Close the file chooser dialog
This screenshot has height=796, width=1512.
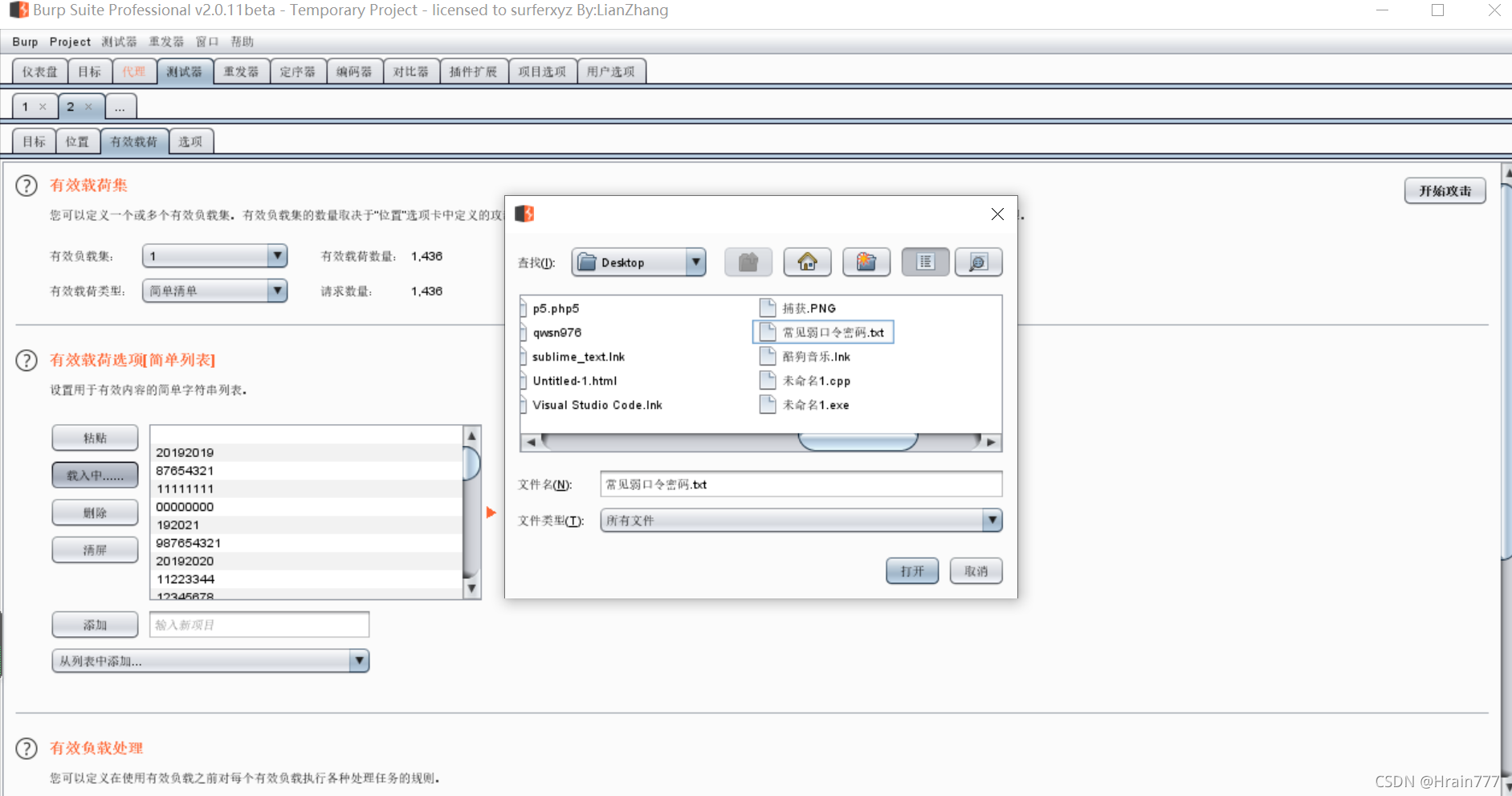pyautogui.click(x=997, y=214)
